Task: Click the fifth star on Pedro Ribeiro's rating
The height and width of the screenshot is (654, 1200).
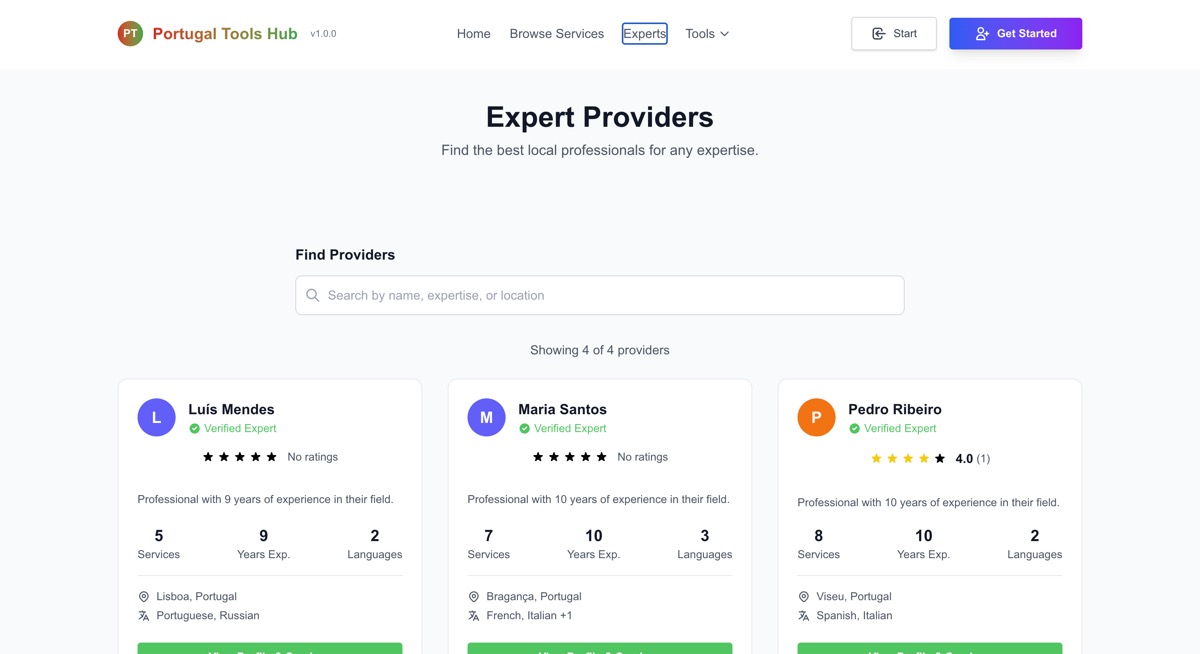Action: point(940,459)
